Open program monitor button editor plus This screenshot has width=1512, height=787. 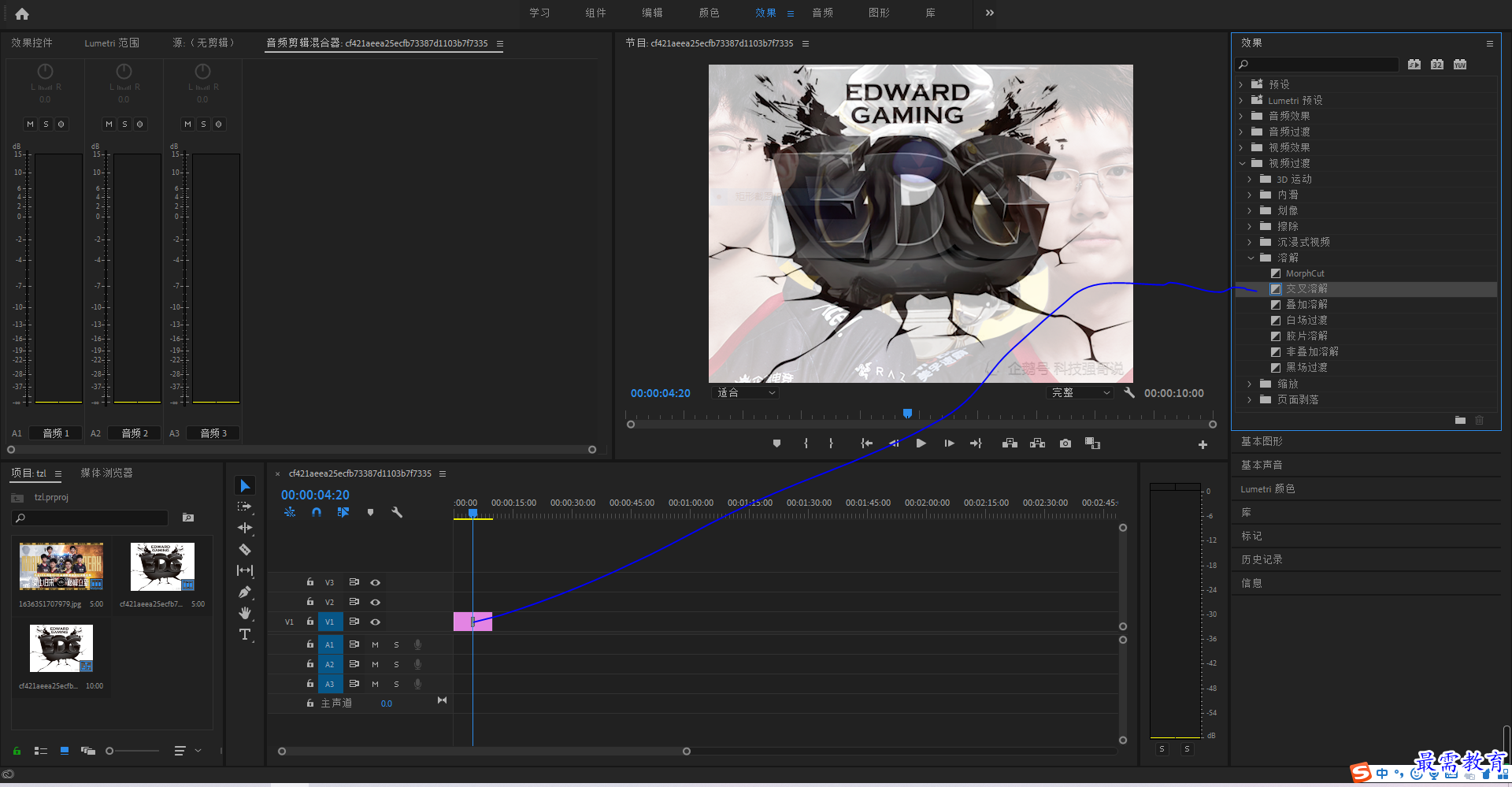pyautogui.click(x=1203, y=444)
